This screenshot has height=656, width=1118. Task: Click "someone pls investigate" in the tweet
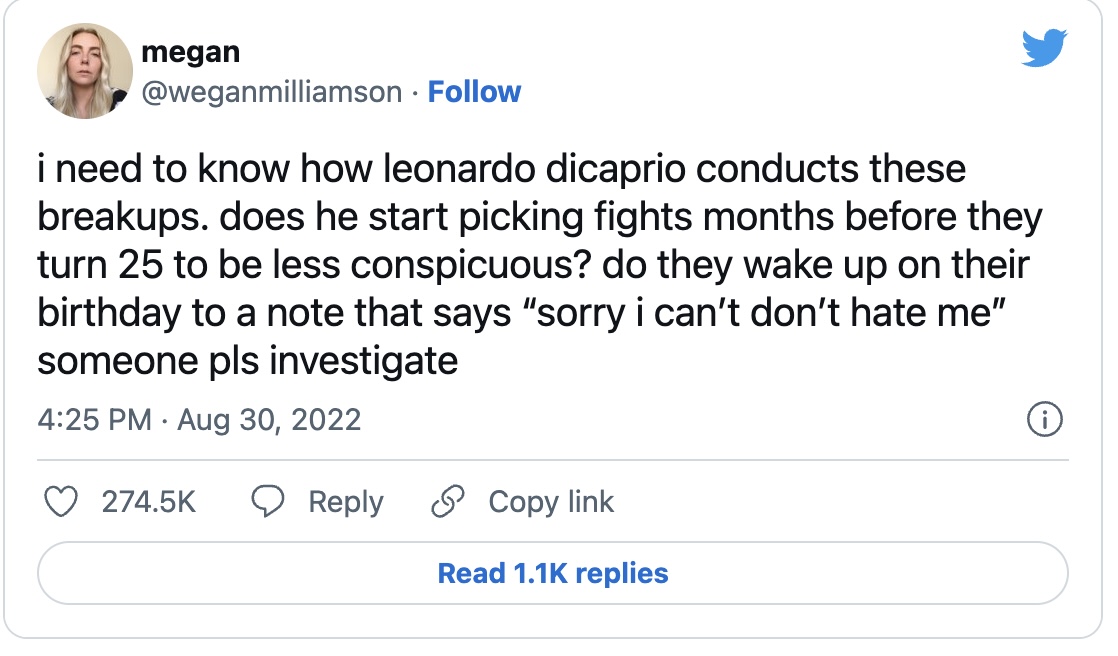(248, 360)
